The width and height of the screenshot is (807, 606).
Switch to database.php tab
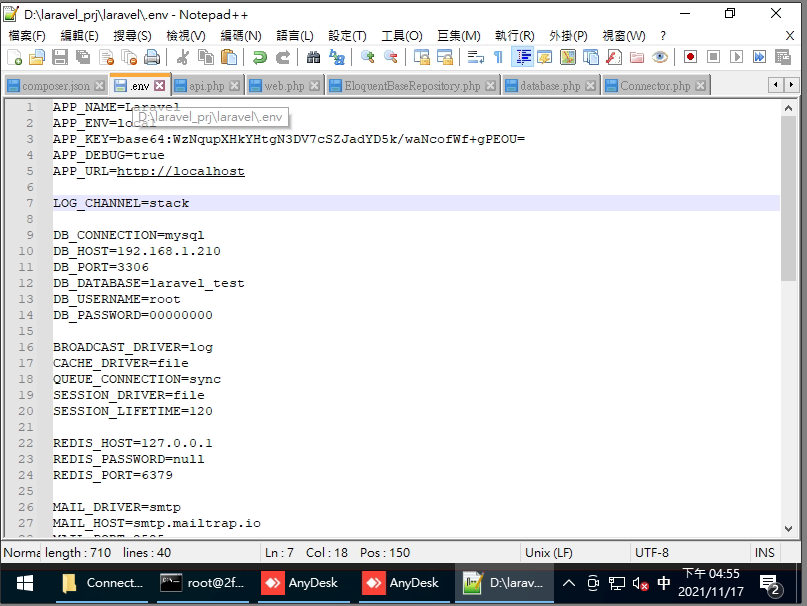coord(550,86)
